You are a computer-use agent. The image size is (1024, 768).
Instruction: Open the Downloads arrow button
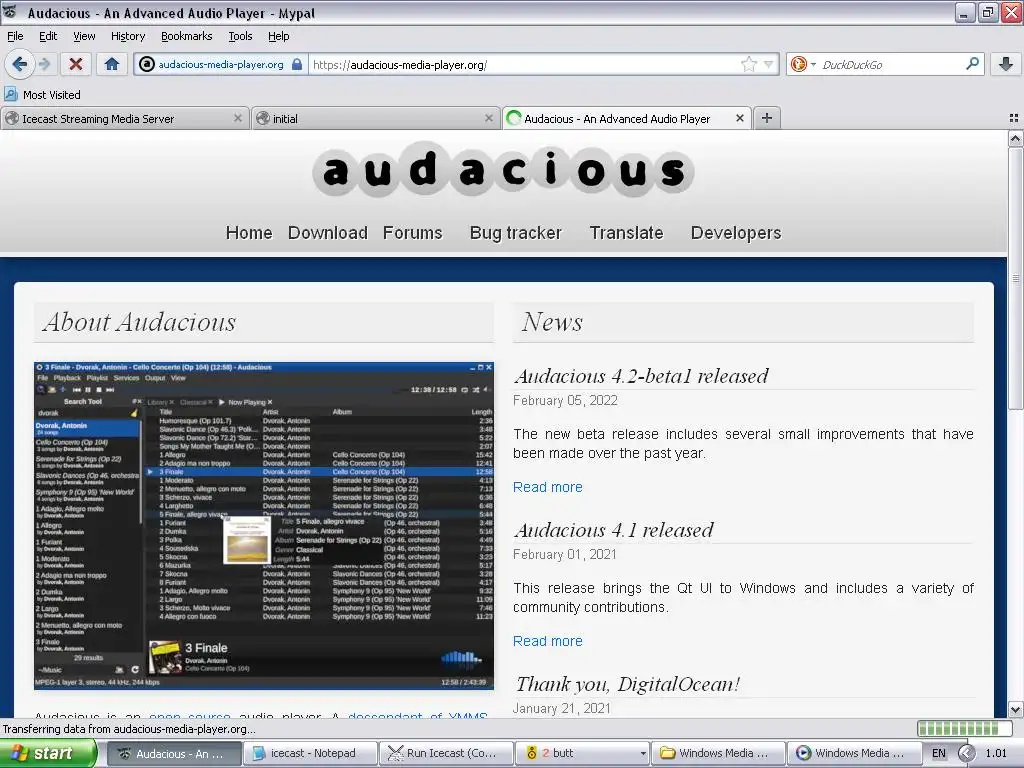[1006, 64]
